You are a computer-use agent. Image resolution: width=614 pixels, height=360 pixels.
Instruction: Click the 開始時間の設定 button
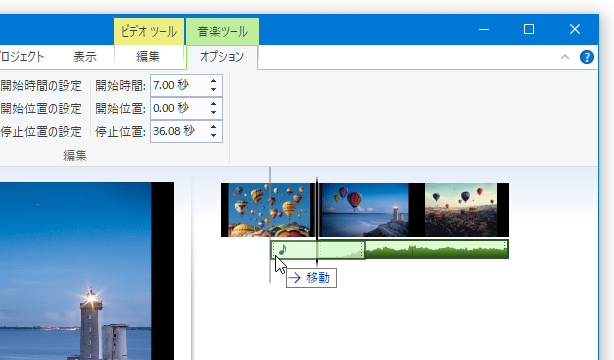coord(41,85)
